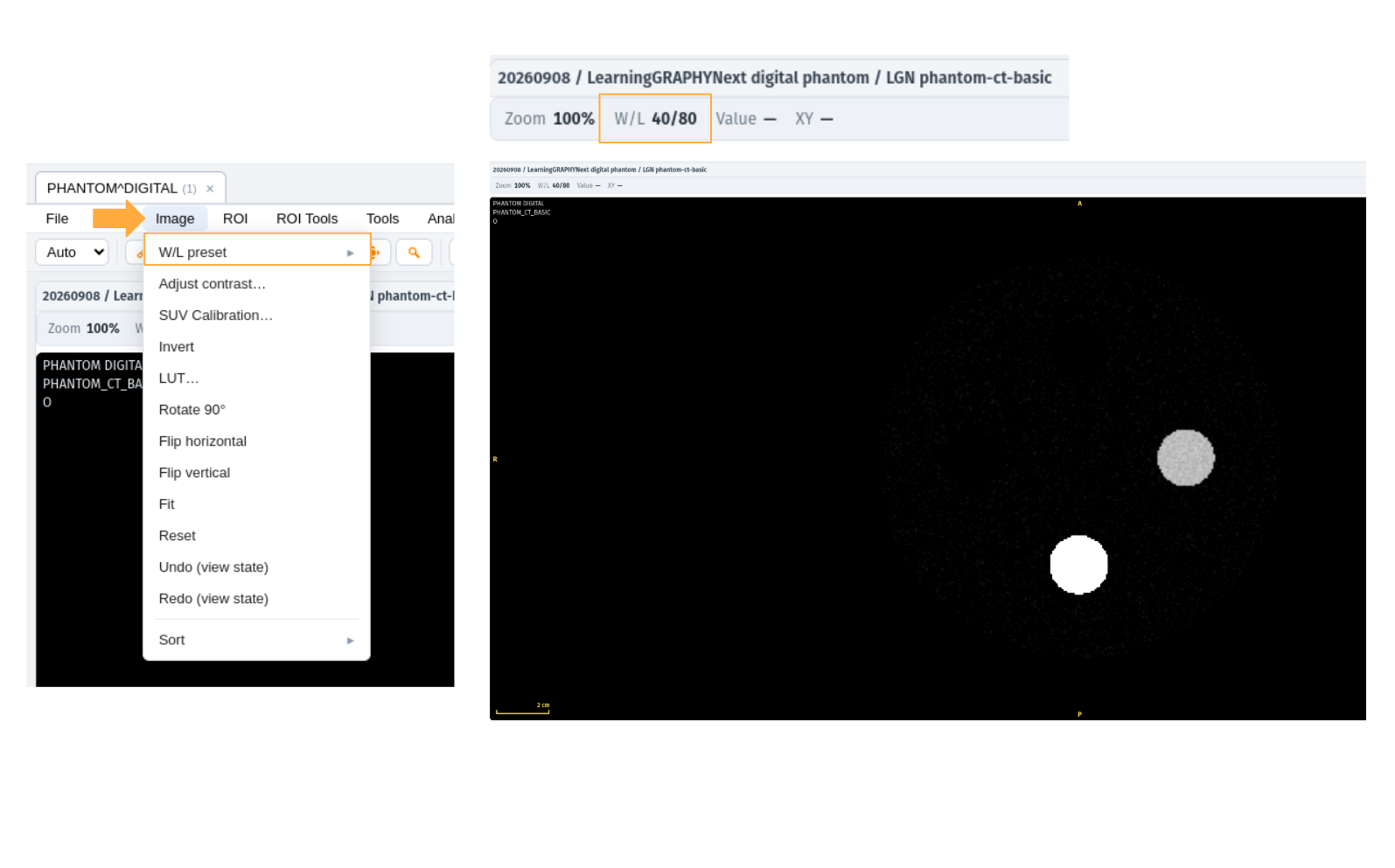The width and height of the screenshot is (1395, 868).
Task: Click the yellow R orientation marker
Action: (495, 459)
